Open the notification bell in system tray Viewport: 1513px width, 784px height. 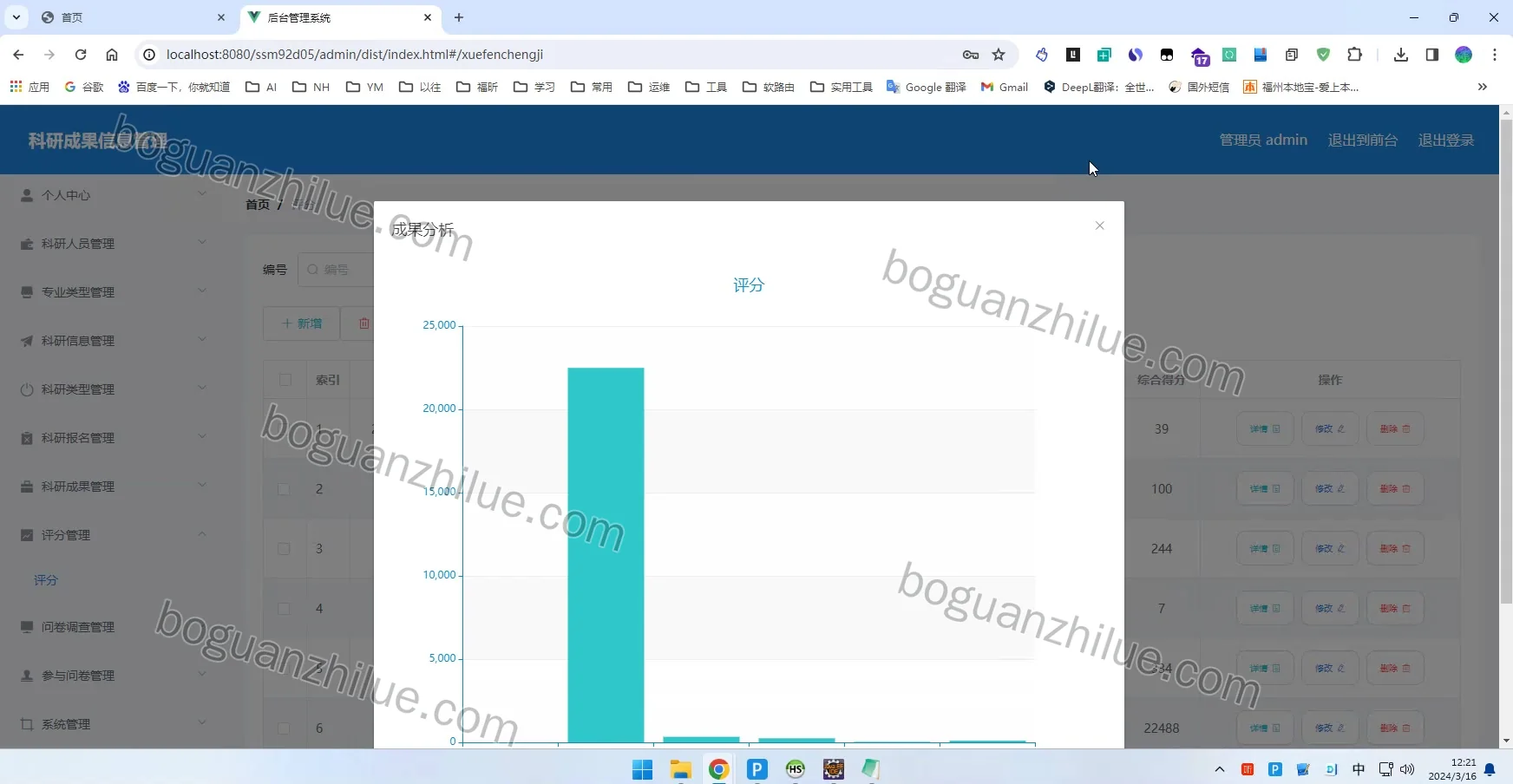point(1490,769)
